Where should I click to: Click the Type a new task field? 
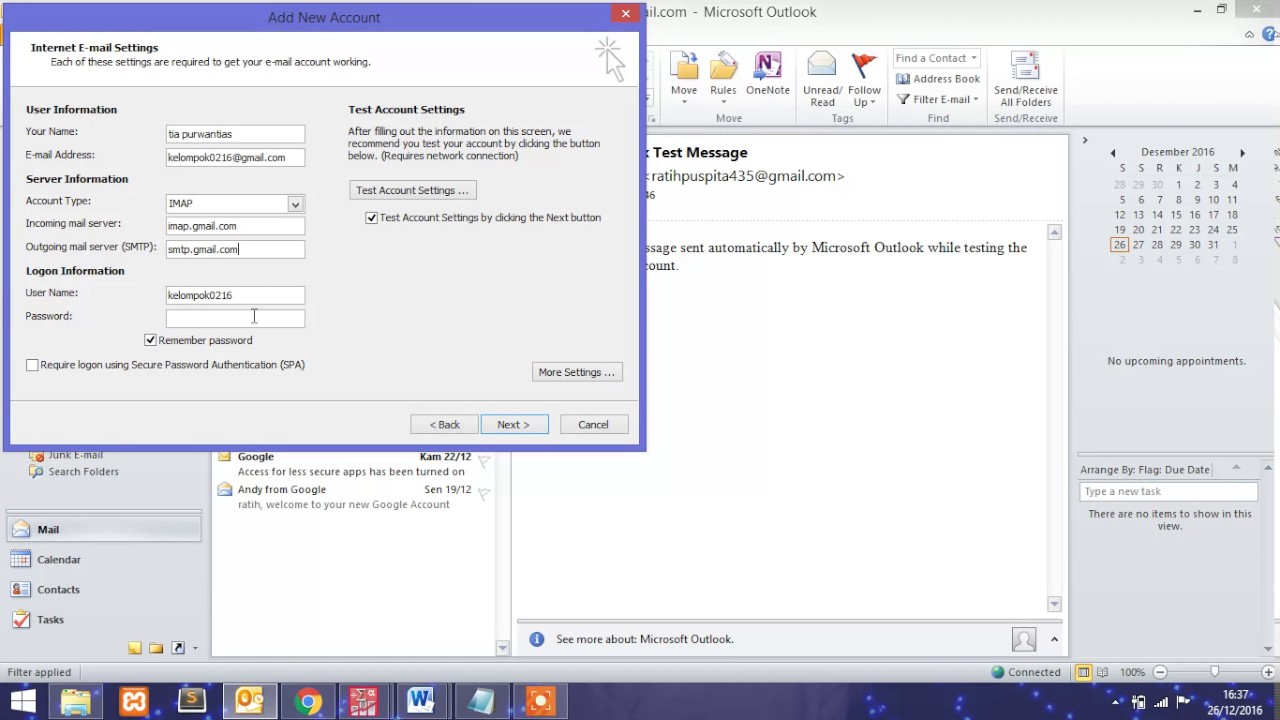(1168, 492)
